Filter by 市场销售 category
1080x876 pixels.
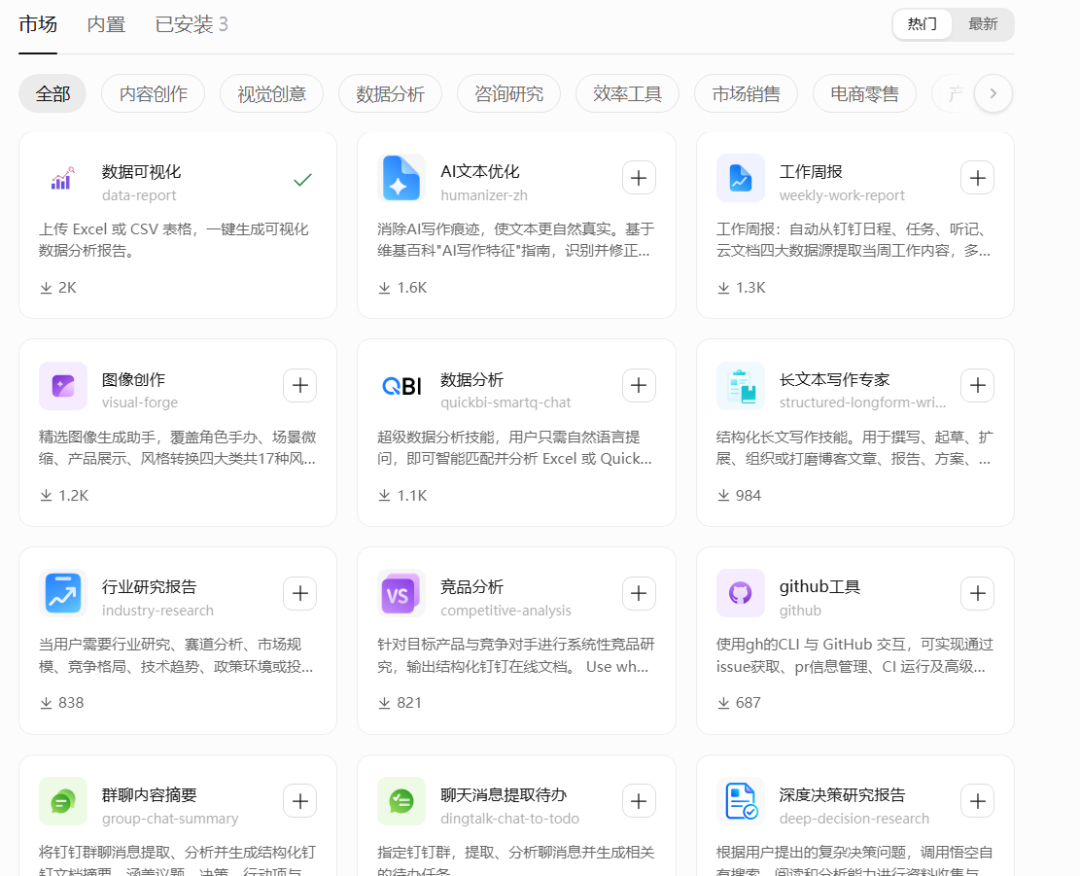click(x=746, y=94)
